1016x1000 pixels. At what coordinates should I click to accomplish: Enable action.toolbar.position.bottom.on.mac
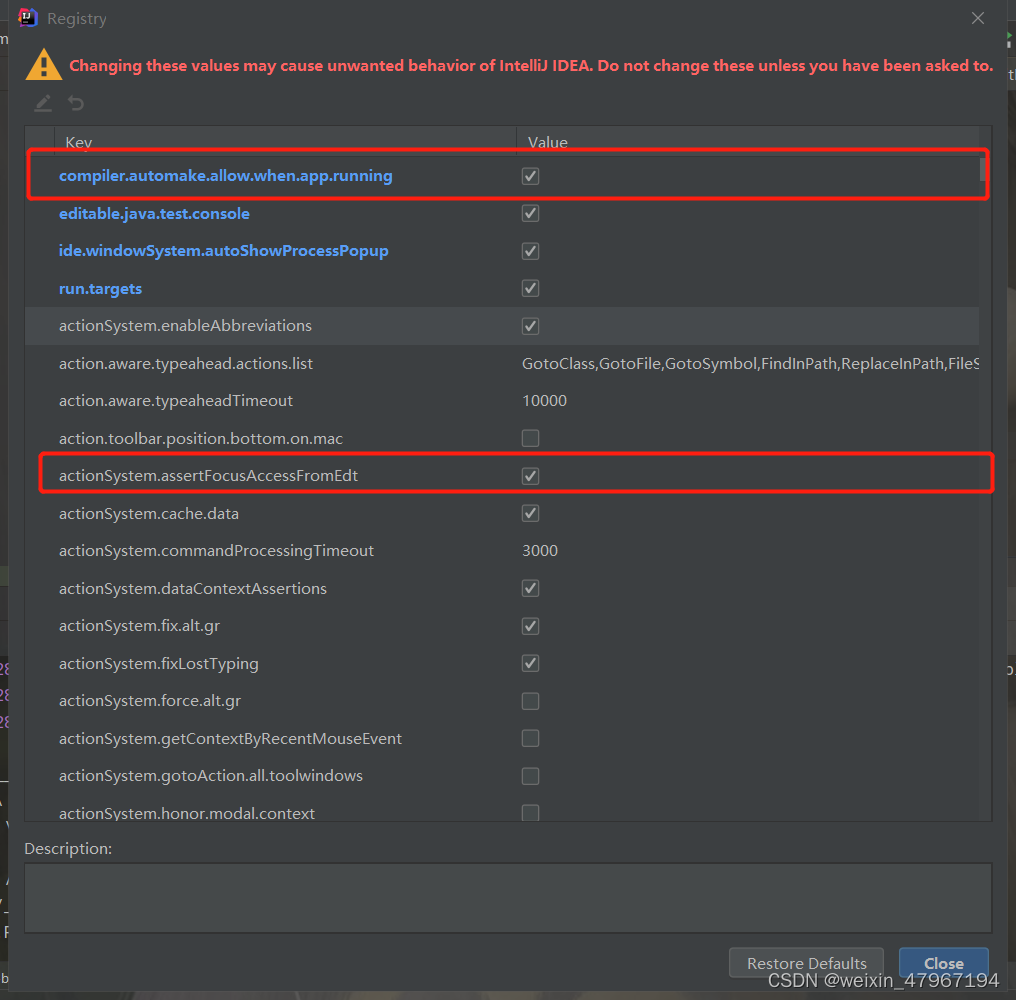530,438
